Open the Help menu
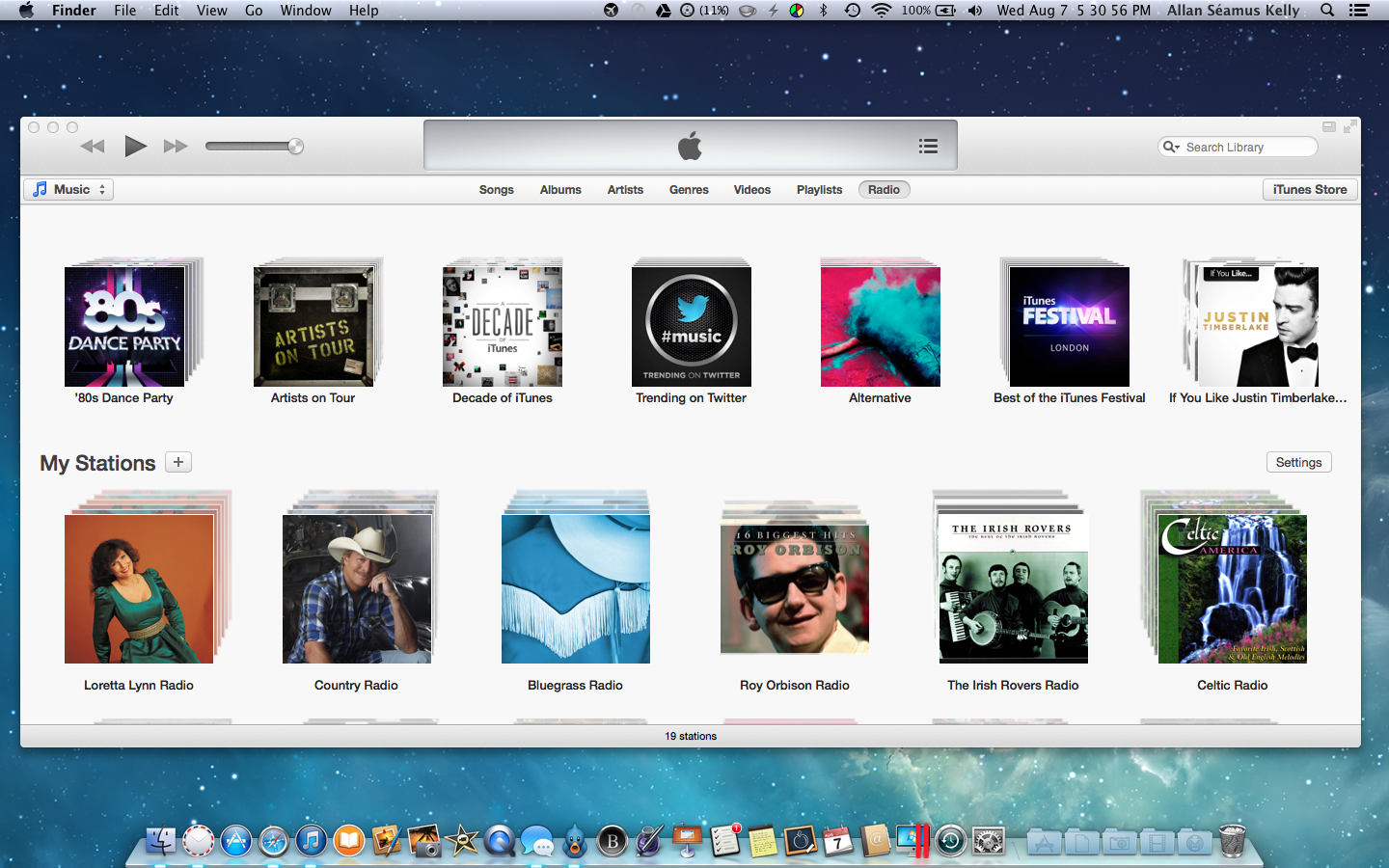Viewport: 1389px width, 868px height. (364, 11)
